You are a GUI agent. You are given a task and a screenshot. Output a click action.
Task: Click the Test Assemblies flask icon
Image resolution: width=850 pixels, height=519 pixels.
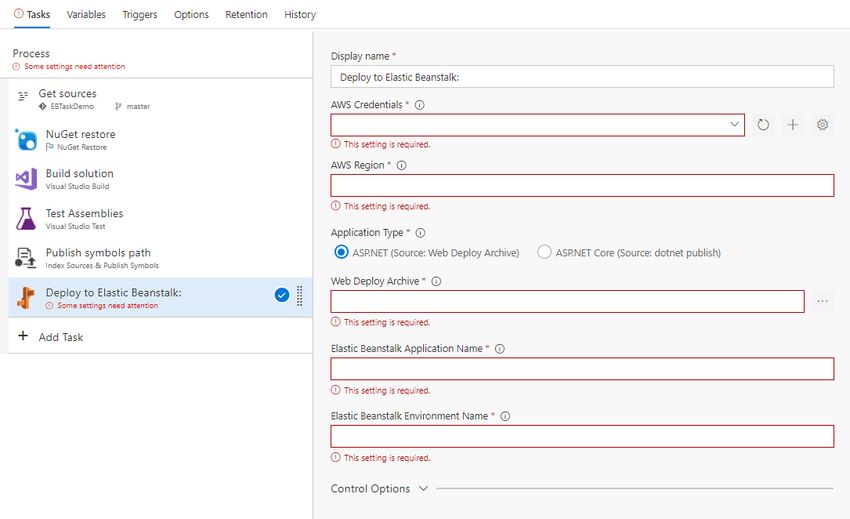pyautogui.click(x=25, y=219)
